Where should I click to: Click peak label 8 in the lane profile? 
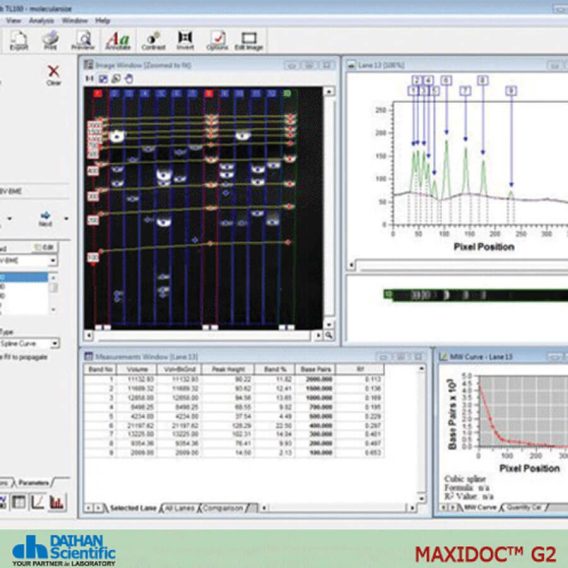483,80
